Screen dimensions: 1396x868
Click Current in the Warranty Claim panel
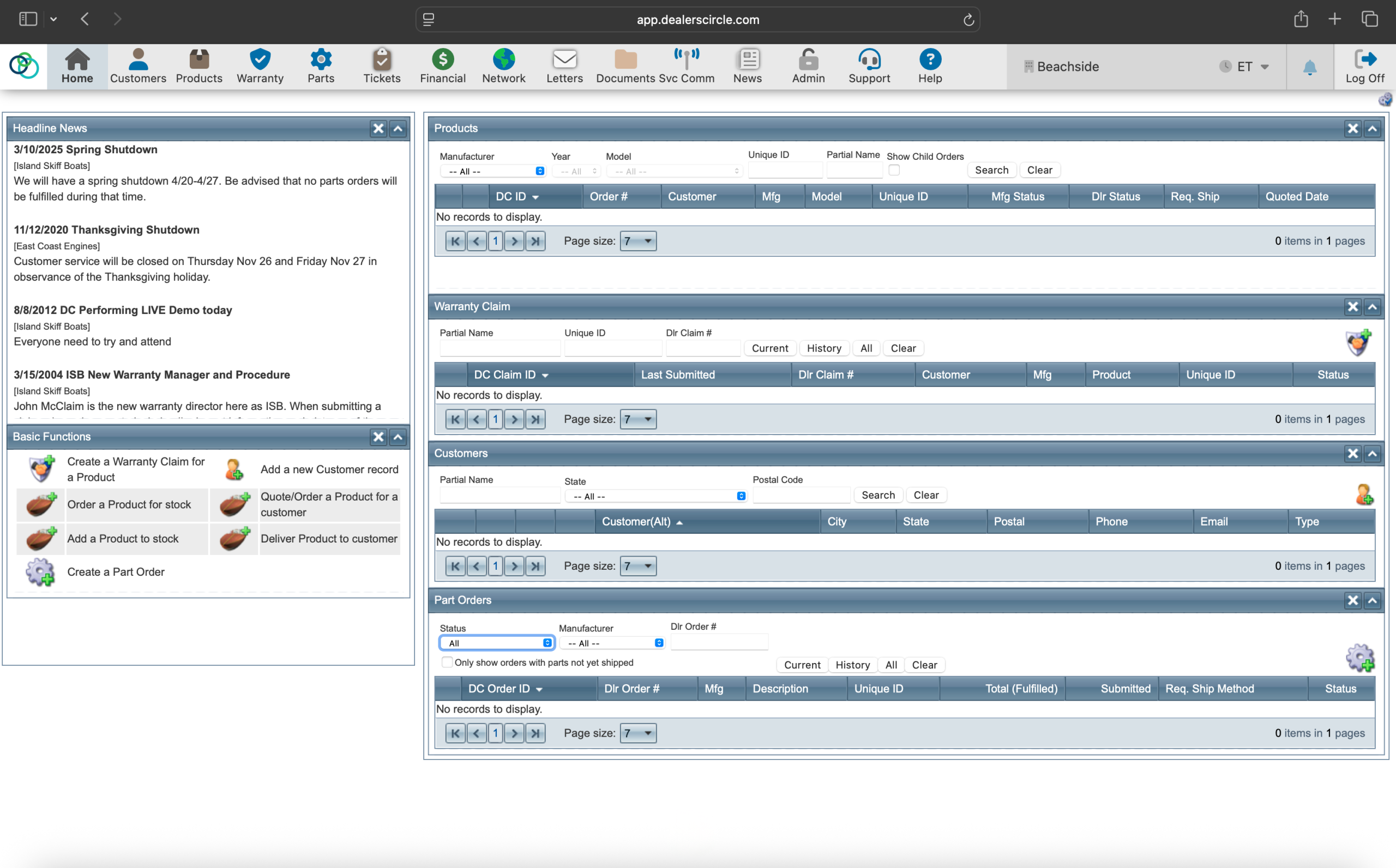click(770, 348)
